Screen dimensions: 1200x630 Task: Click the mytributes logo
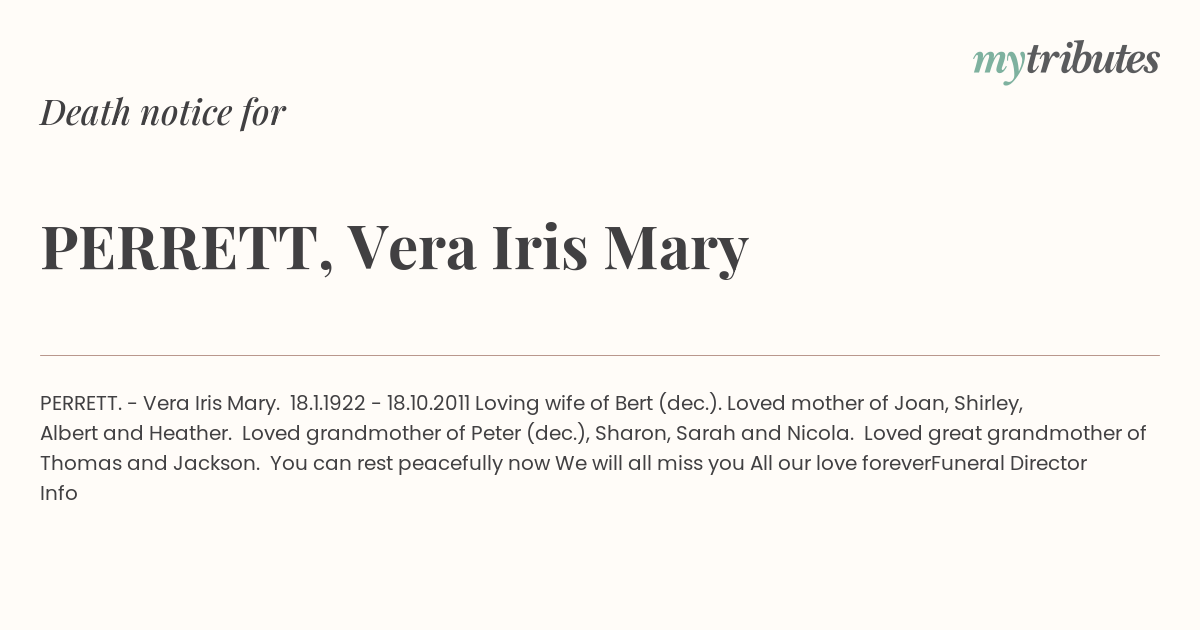click(x=1066, y=61)
